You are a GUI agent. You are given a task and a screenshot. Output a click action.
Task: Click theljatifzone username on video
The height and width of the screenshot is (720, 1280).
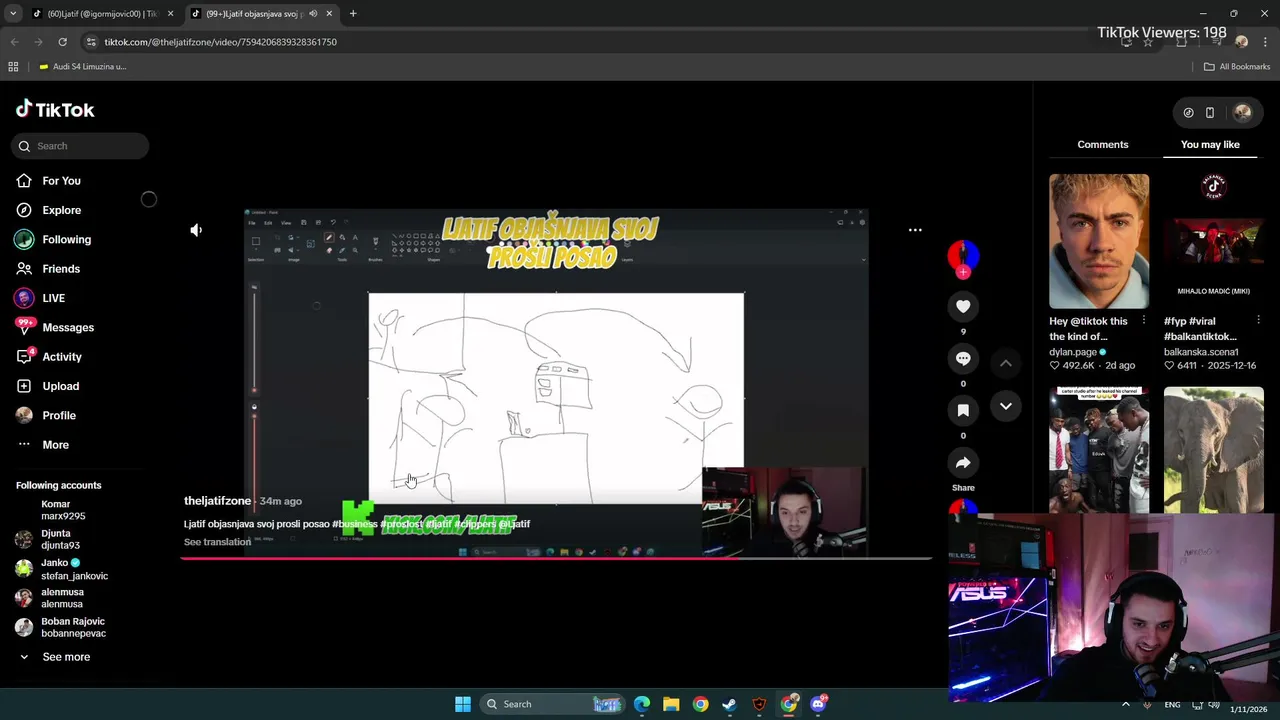217,501
